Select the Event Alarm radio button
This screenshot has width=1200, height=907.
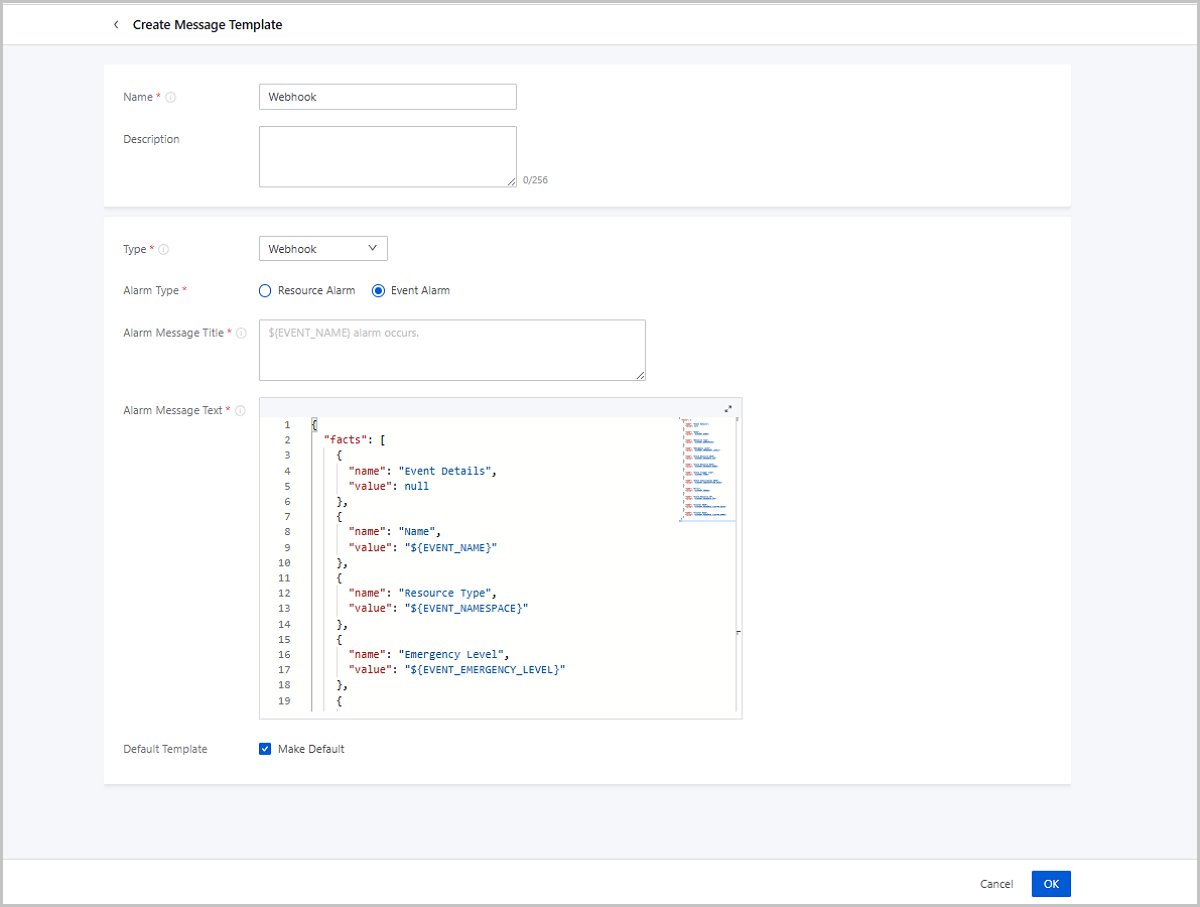tap(378, 291)
